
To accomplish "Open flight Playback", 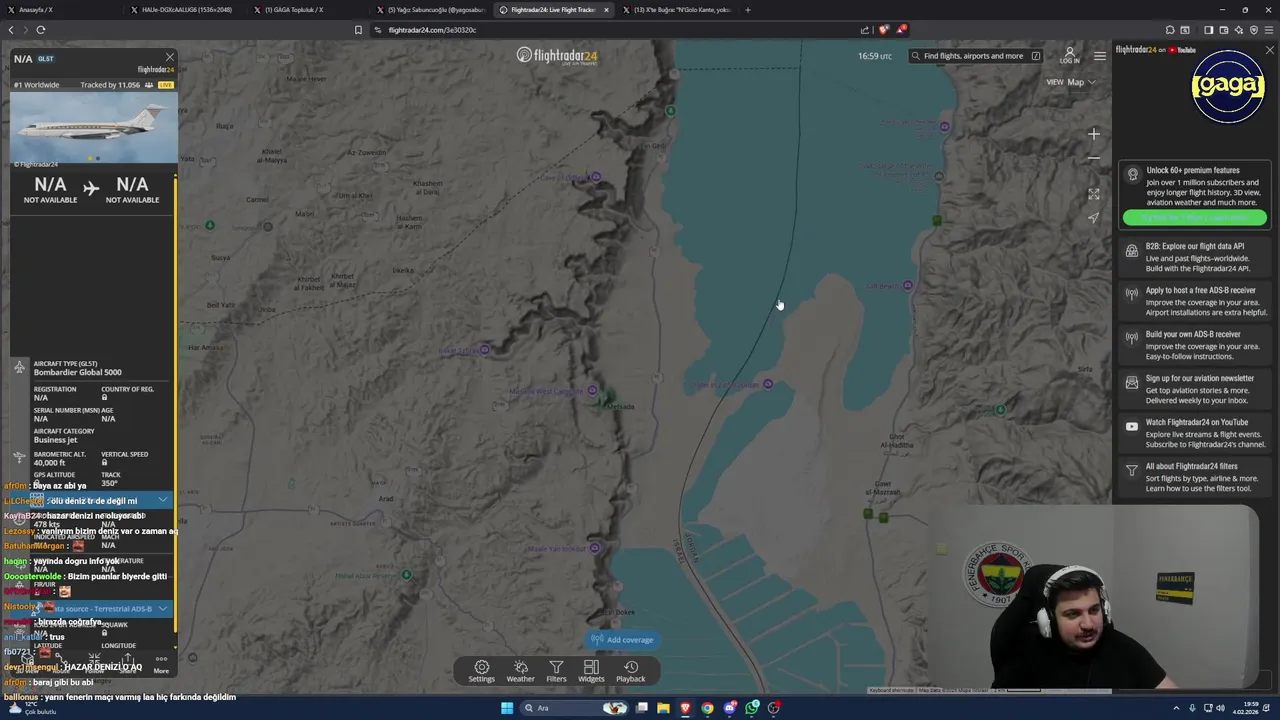I will pos(630,671).
